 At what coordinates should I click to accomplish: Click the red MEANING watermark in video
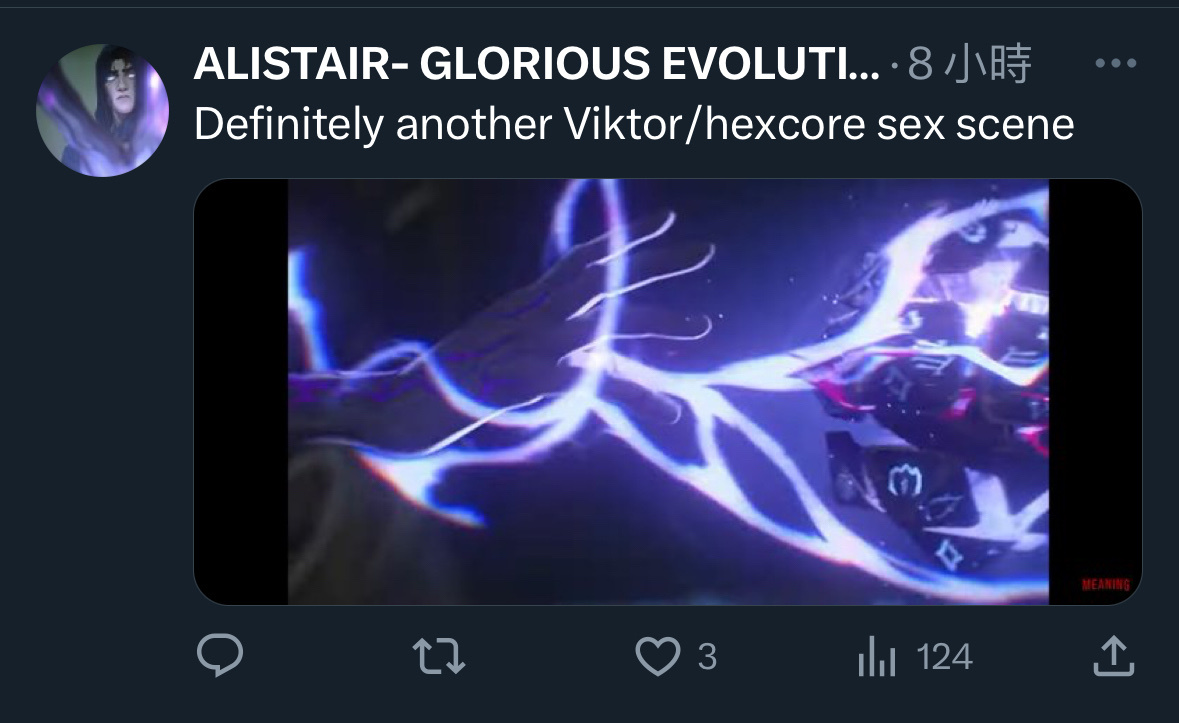(1105, 585)
